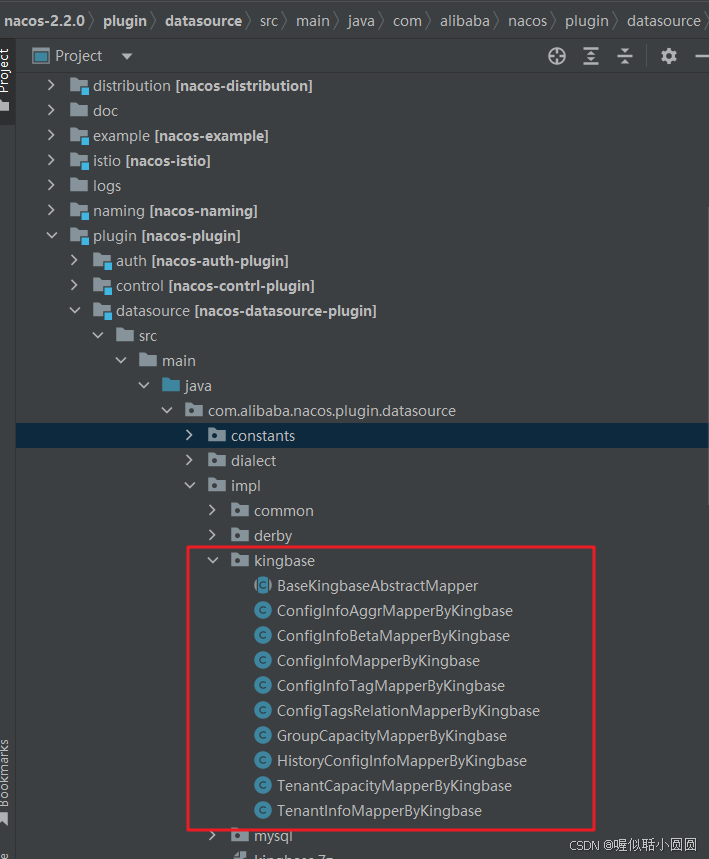Expand the distribution module node

[x=51, y=85]
